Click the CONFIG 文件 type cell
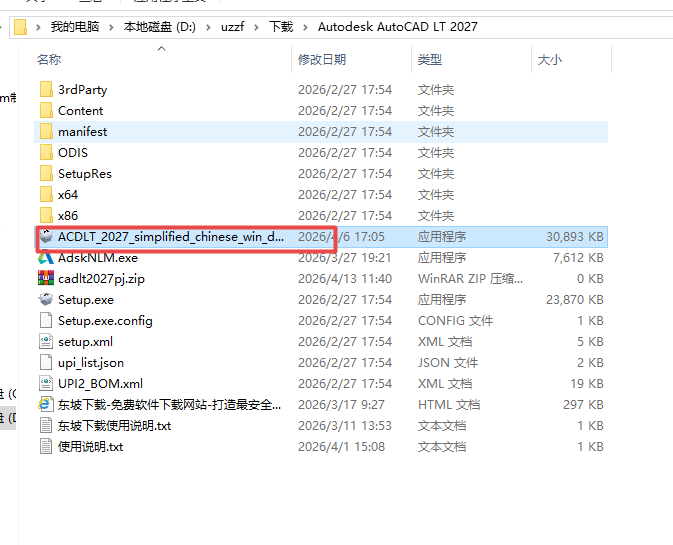The width and height of the screenshot is (673, 545). click(455, 321)
